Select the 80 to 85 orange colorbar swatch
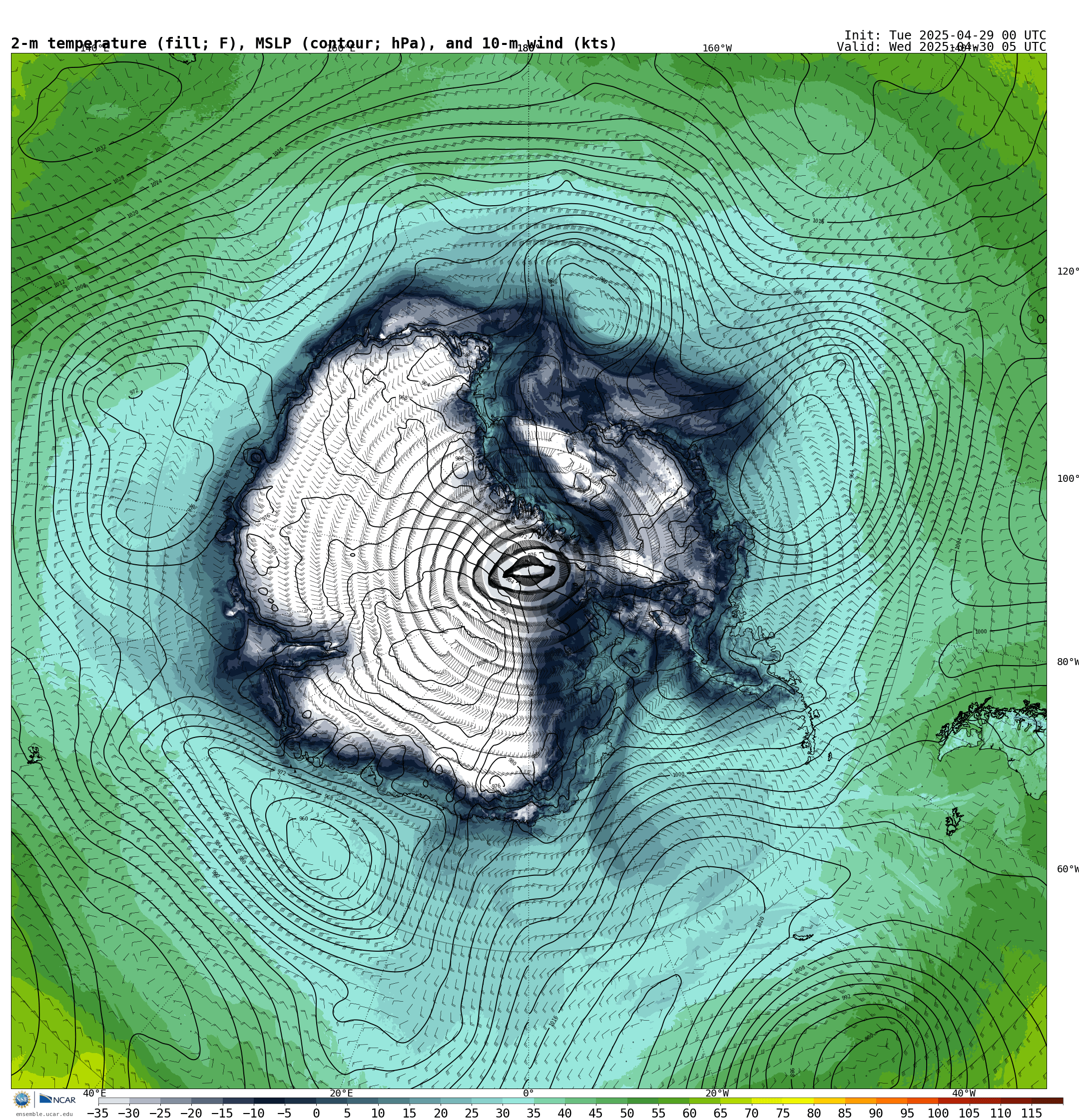This screenshot has width=1079, height=1120. point(829,1101)
